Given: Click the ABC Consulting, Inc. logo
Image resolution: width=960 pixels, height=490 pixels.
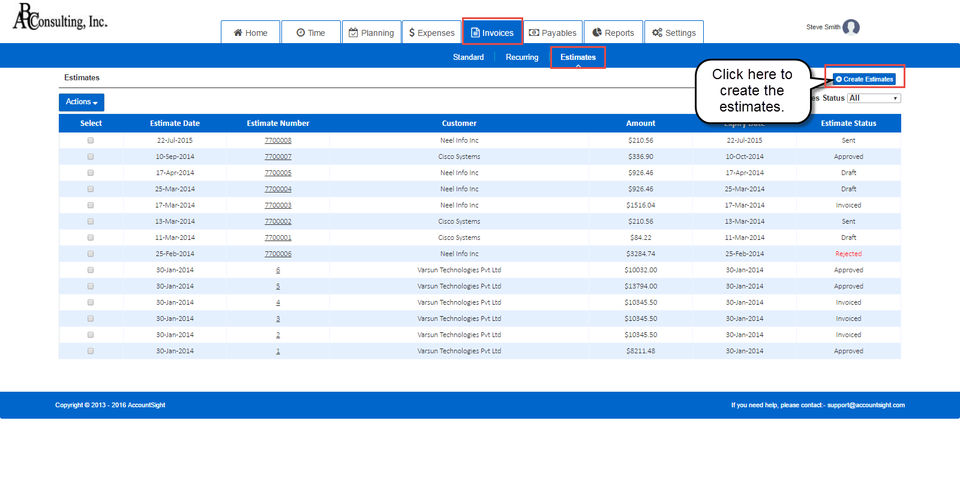Looking at the screenshot, I should pos(60,17).
